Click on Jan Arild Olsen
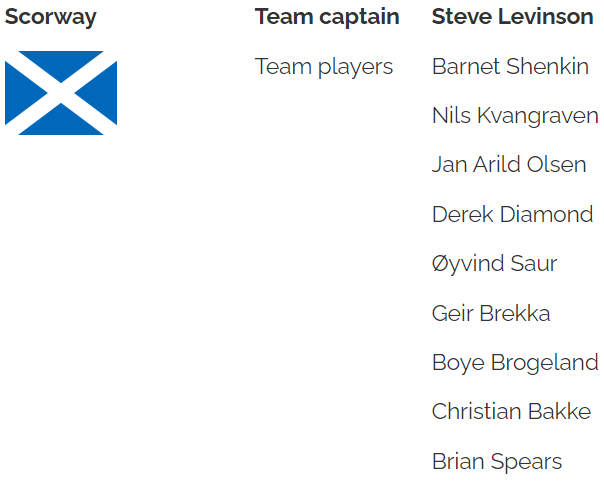The image size is (604, 481). [509, 165]
